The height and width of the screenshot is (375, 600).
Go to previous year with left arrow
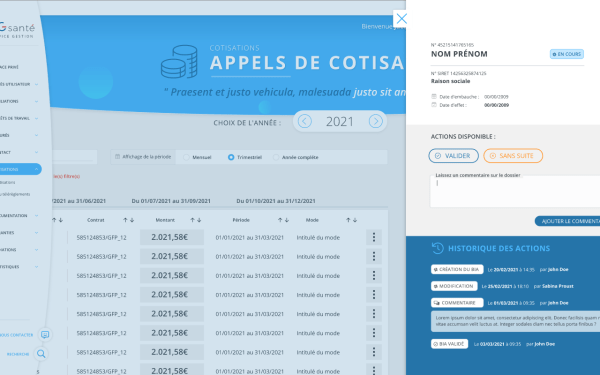[305, 122]
